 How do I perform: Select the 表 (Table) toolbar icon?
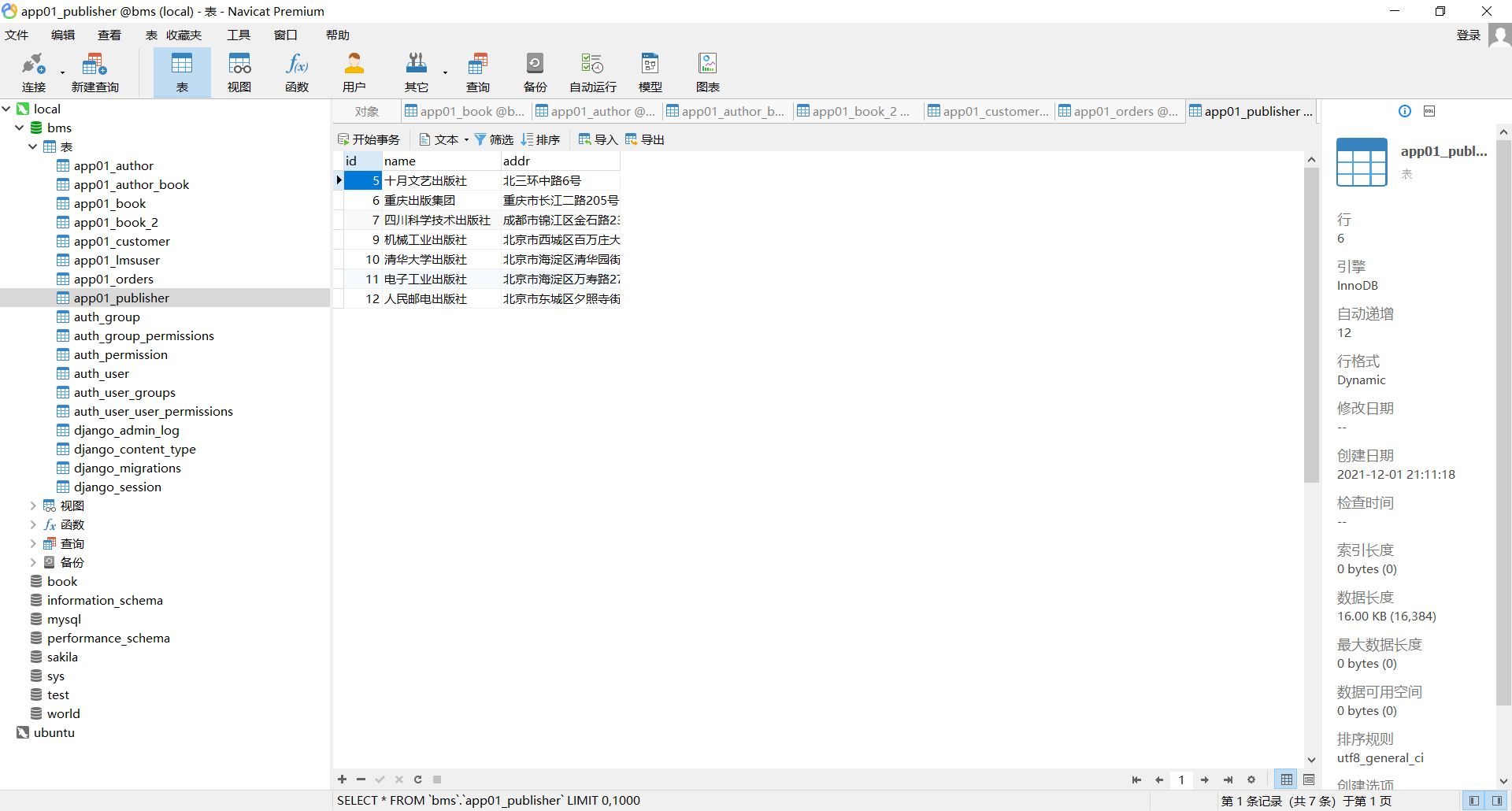click(182, 72)
